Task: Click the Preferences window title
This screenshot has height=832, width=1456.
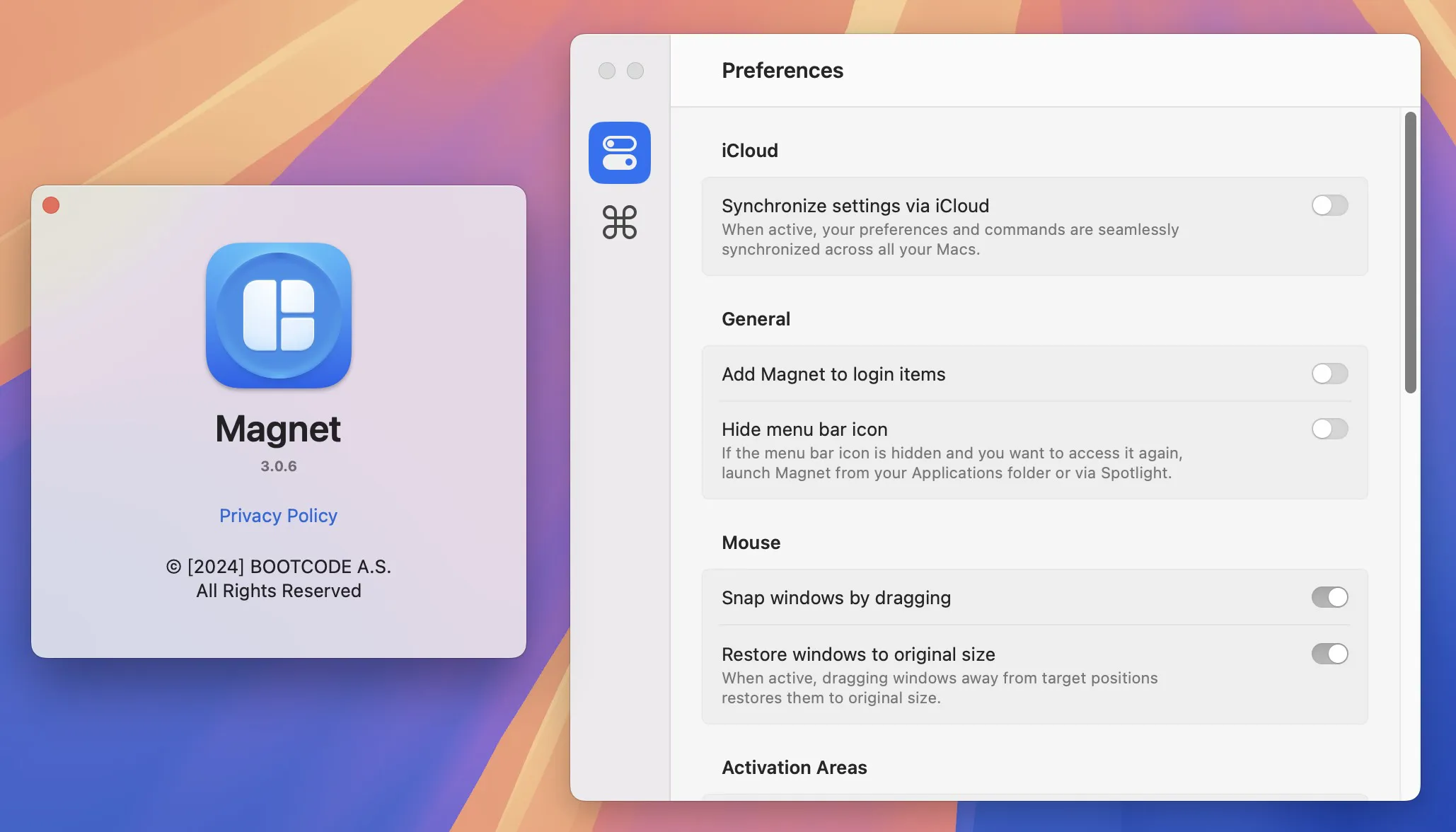Action: [x=782, y=71]
